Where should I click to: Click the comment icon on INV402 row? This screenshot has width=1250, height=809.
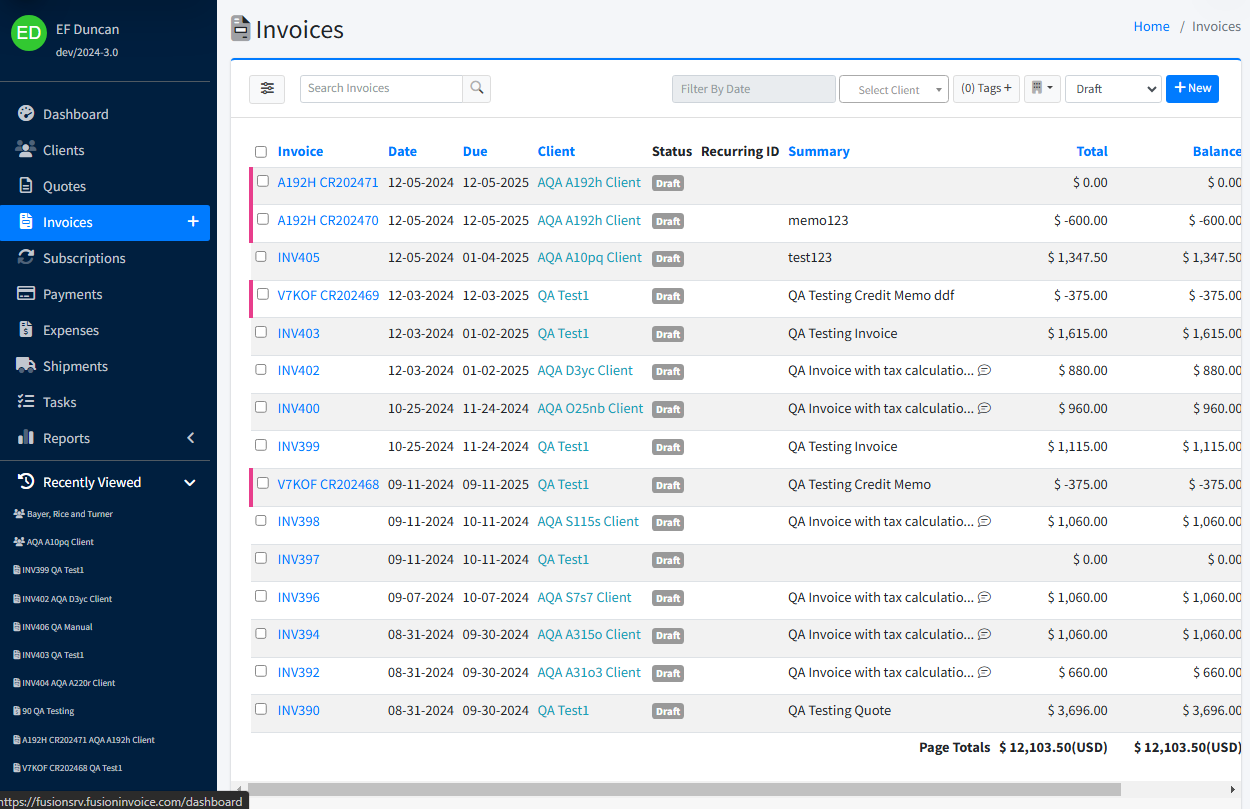click(984, 371)
